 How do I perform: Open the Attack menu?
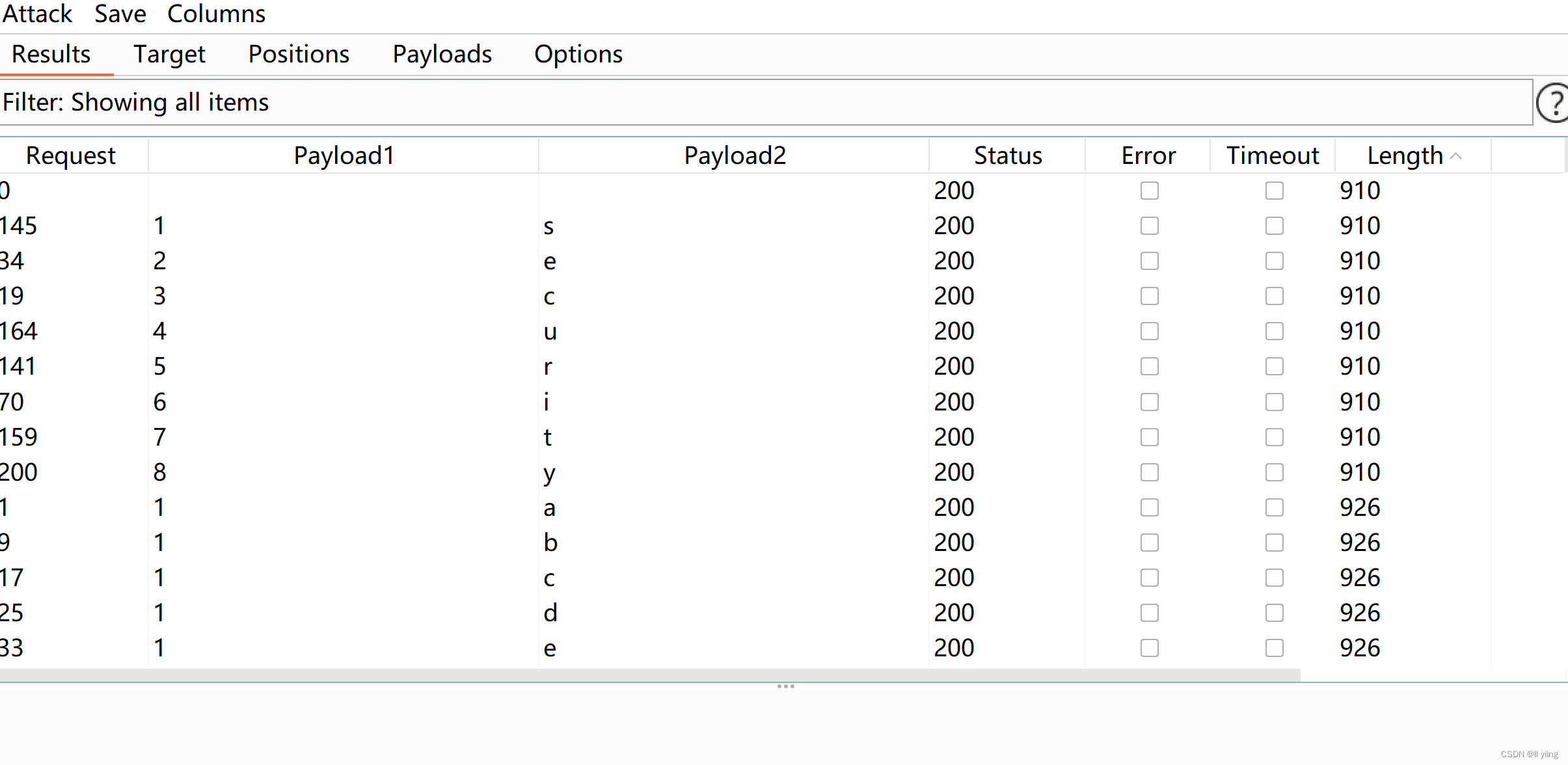pyautogui.click(x=37, y=14)
